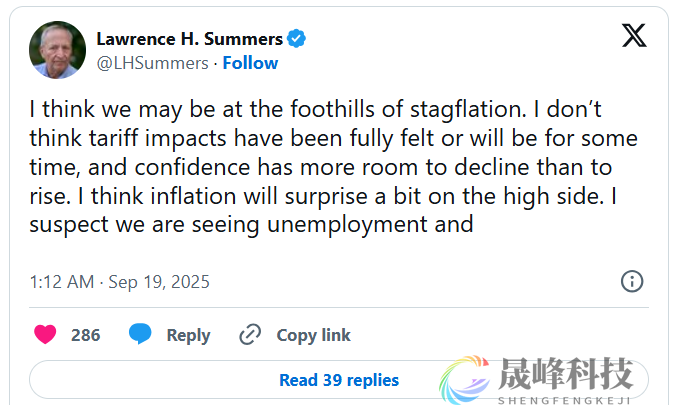Open the Lawrence H. Summers display name

(189, 39)
